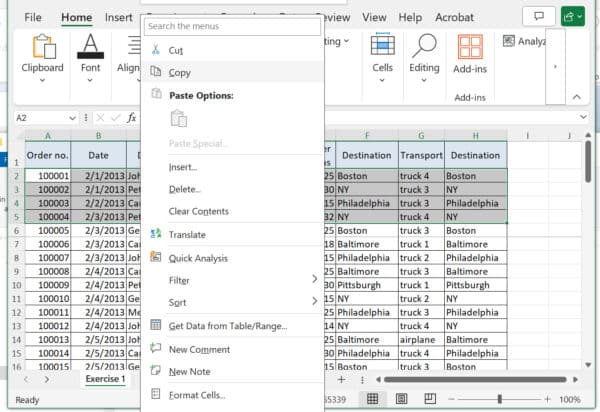Open the Cells group icon

pos(383,44)
